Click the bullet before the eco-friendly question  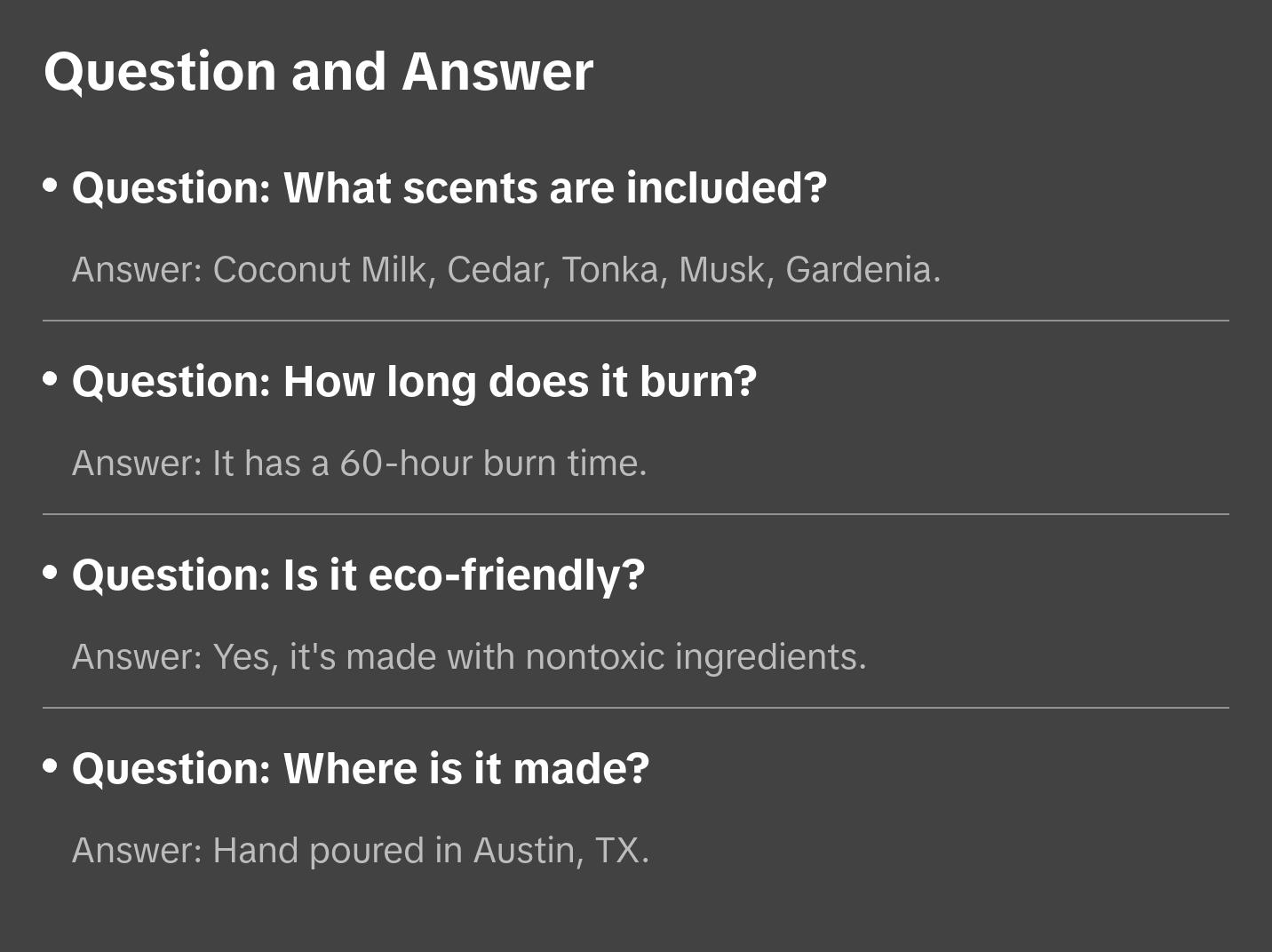pos(51,573)
